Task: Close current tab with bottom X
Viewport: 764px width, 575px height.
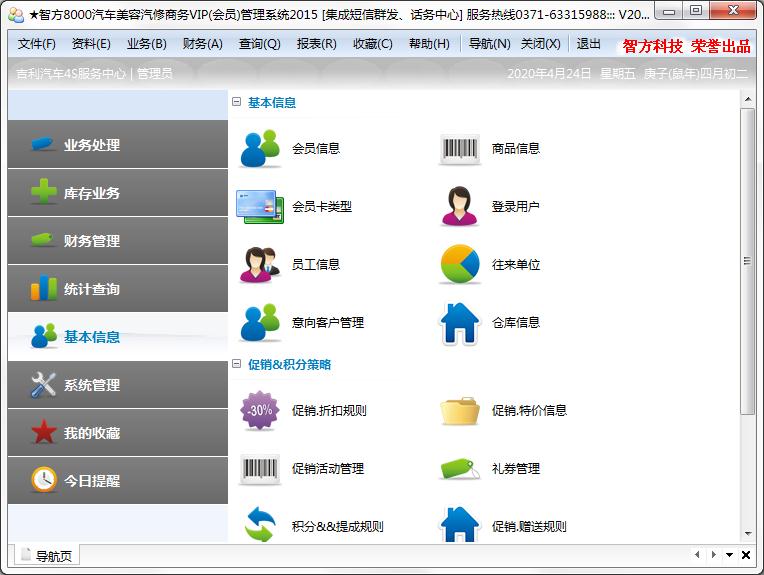Action: pos(745,555)
